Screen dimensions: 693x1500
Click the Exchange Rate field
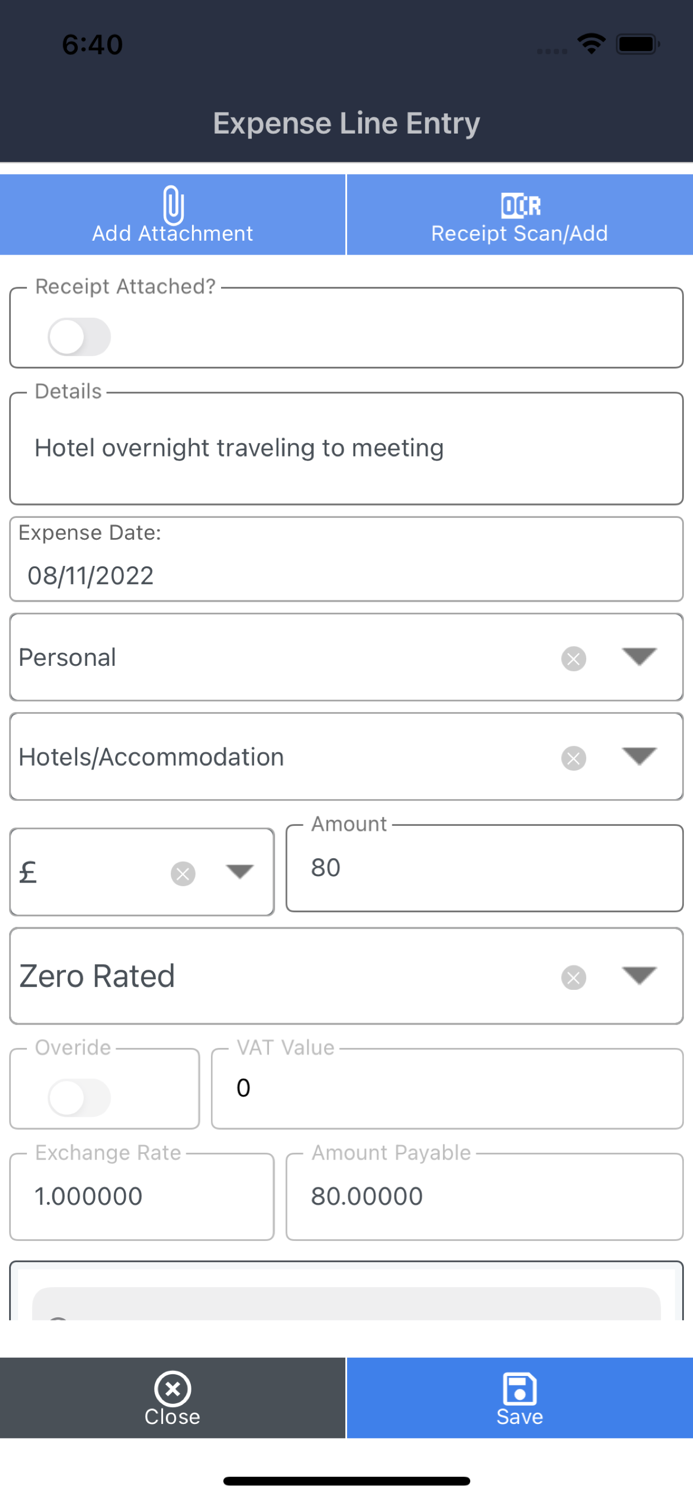tap(141, 1196)
